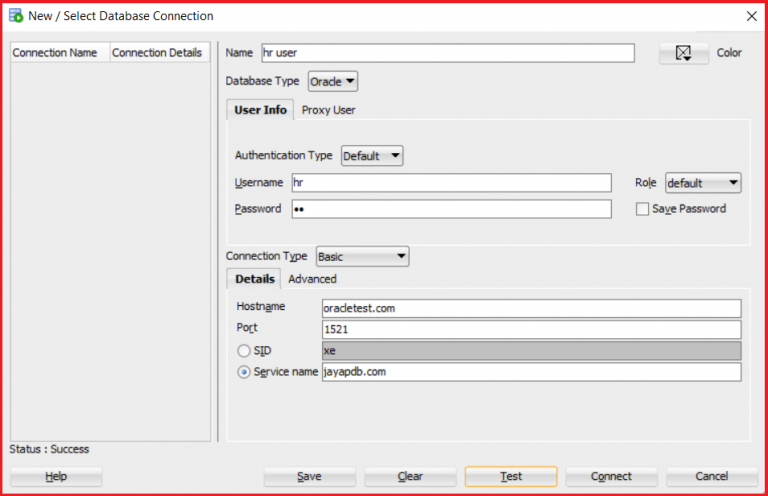Open the Role dropdown
The width and height of the screenshot is (768, 496).
point(703,183)
